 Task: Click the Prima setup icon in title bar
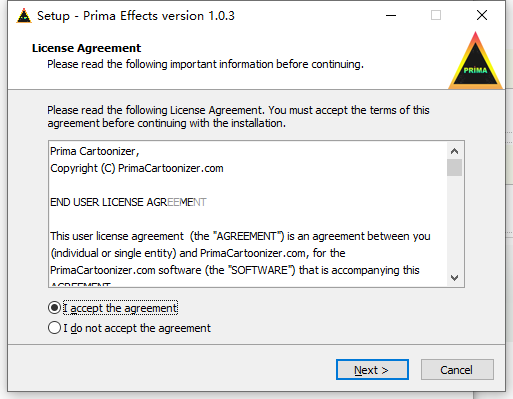point(24,16)
